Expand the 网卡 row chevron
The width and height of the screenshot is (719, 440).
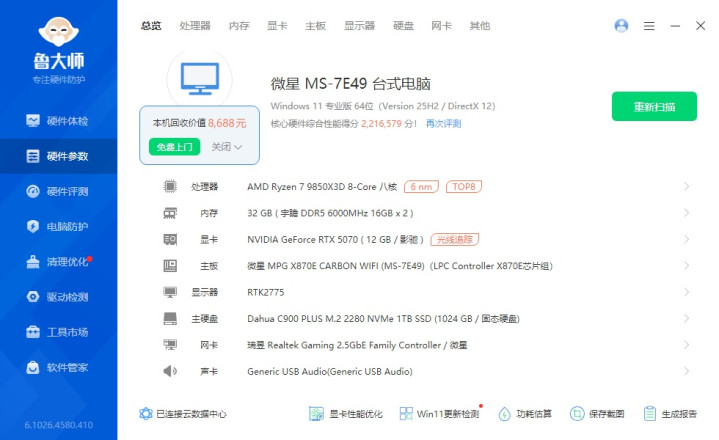pyautogui.click(x=686, y=345)
